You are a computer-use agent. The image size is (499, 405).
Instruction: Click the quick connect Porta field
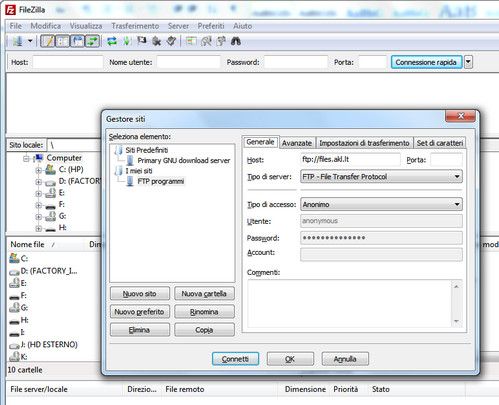[372, 62]
